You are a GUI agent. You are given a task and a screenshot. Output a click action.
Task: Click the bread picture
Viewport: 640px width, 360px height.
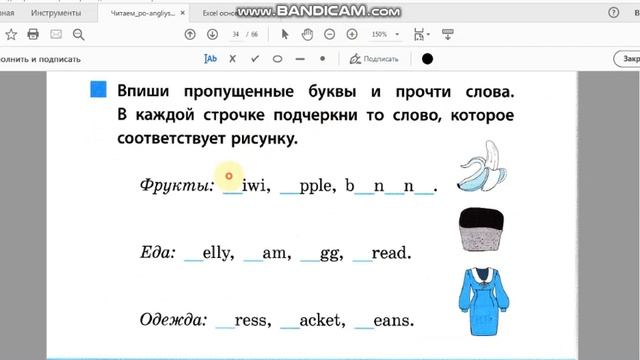481,229
